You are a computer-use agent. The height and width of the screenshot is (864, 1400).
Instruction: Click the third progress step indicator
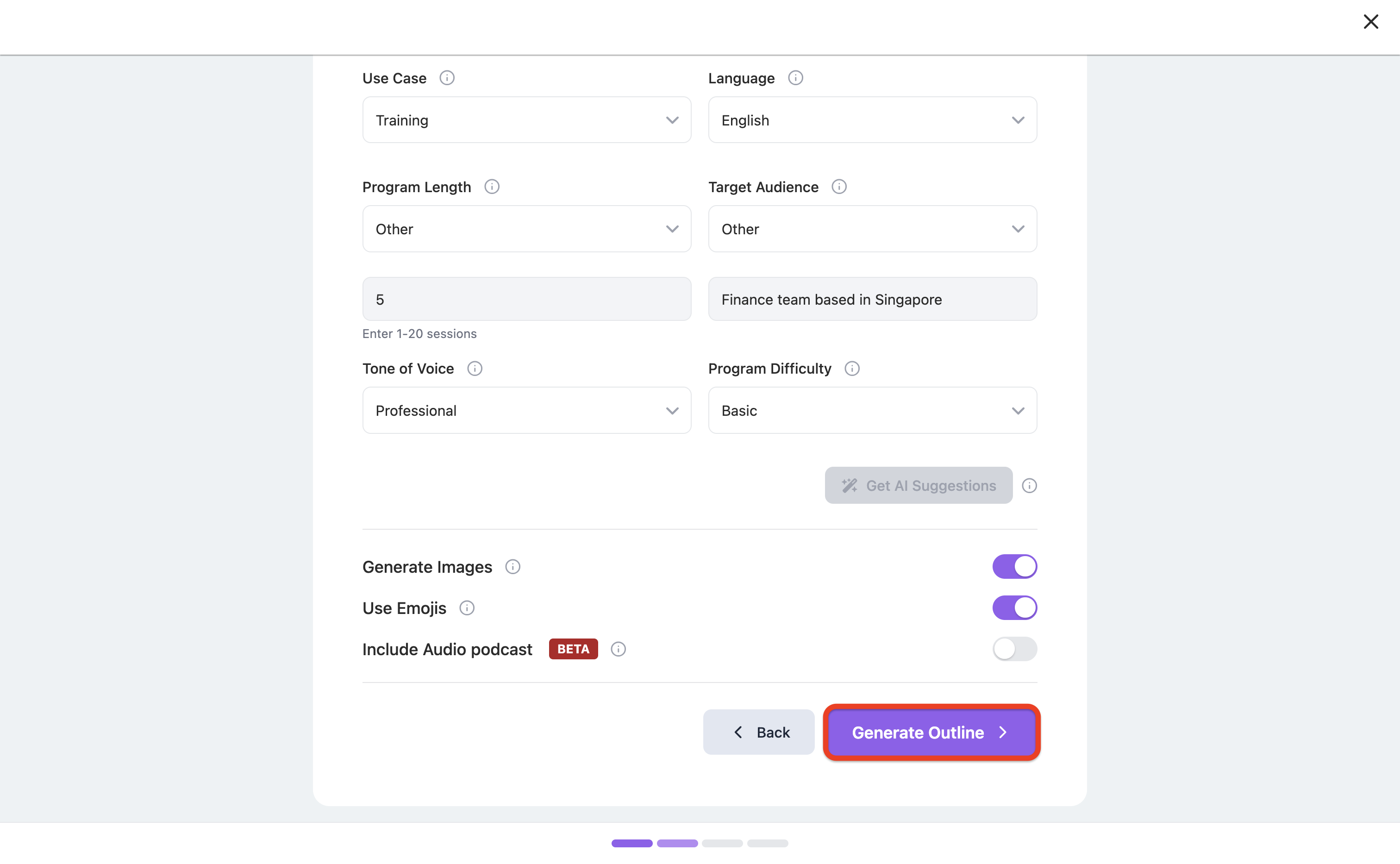coord(722,844)
